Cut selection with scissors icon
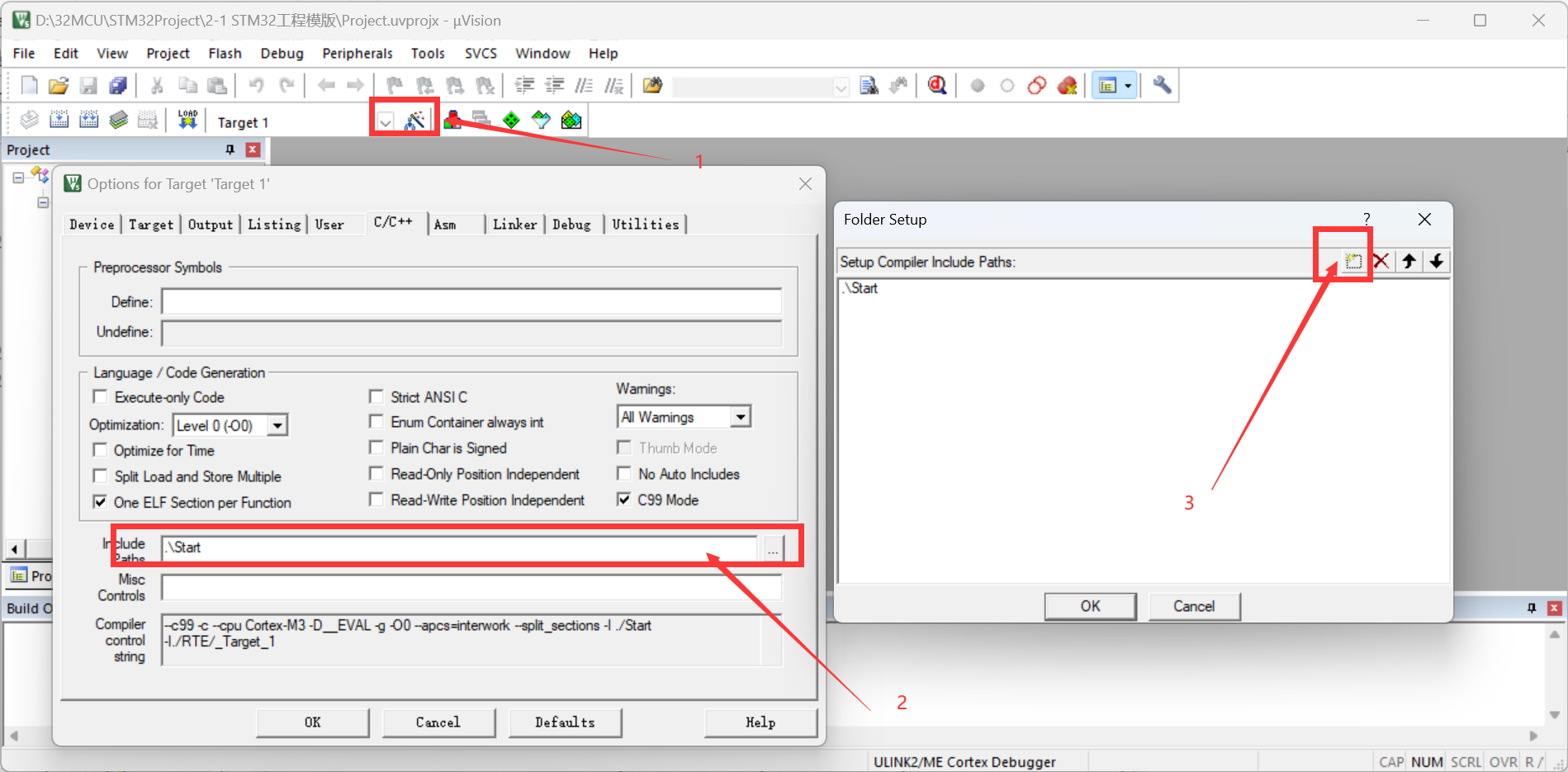 (x=157, y=85)
